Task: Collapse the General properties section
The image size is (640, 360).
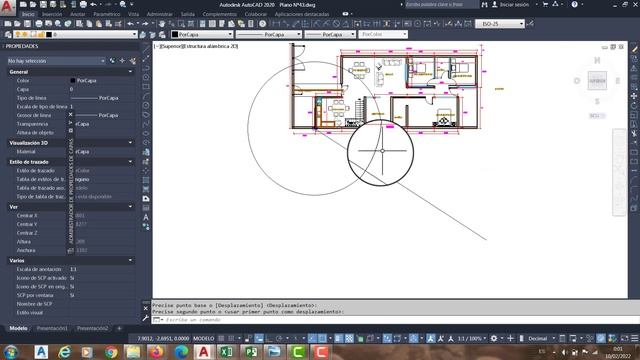Action: tap(130, 72)
